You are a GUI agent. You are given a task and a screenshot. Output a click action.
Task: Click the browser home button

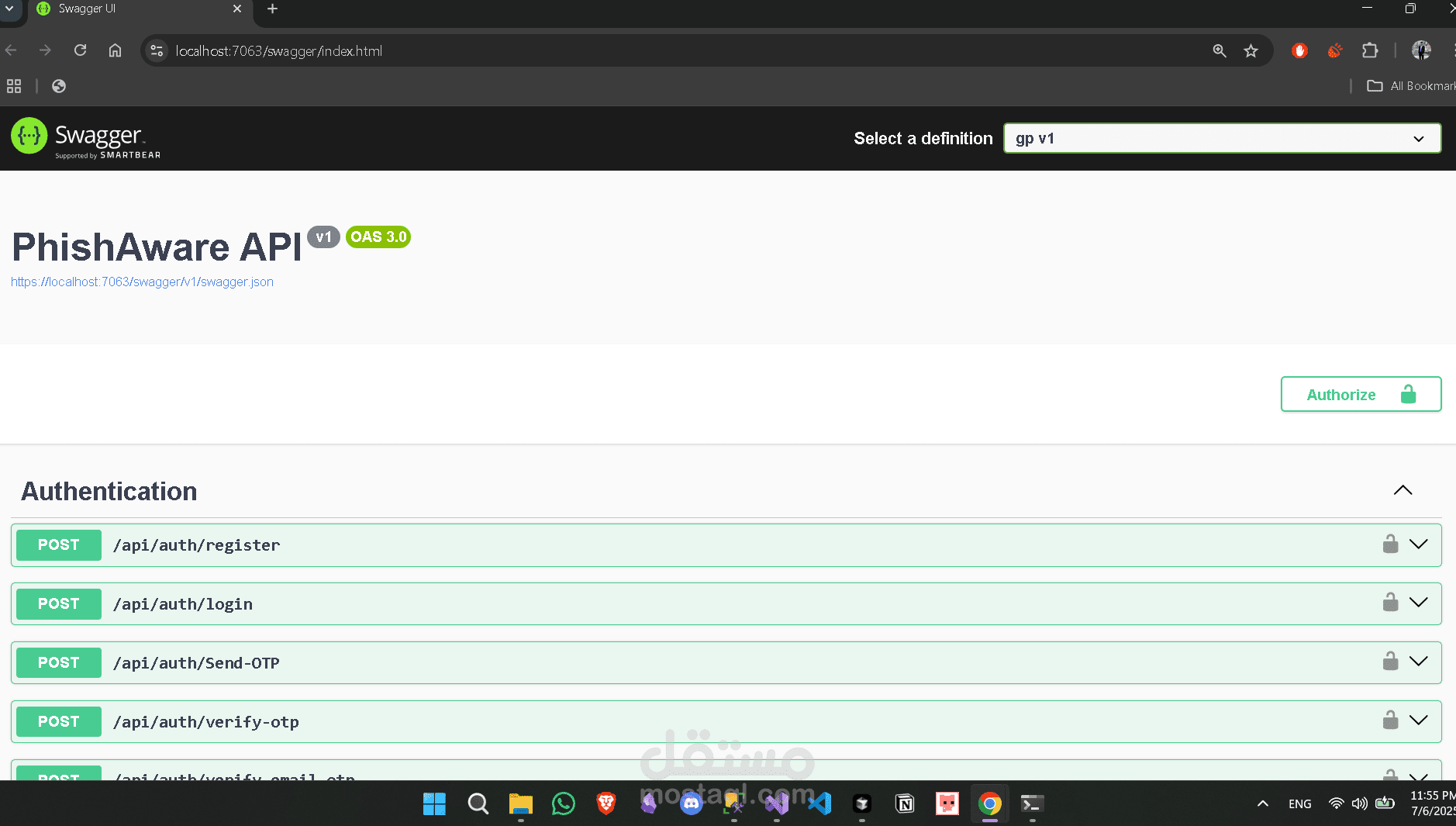tap(115, 50)
